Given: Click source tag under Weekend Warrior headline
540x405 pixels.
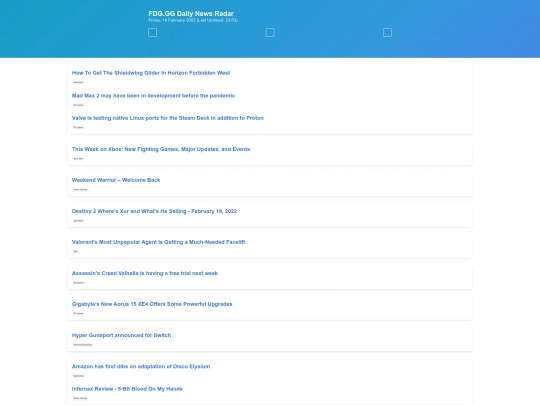Looking at the screenshot, I should click(80, 189).
